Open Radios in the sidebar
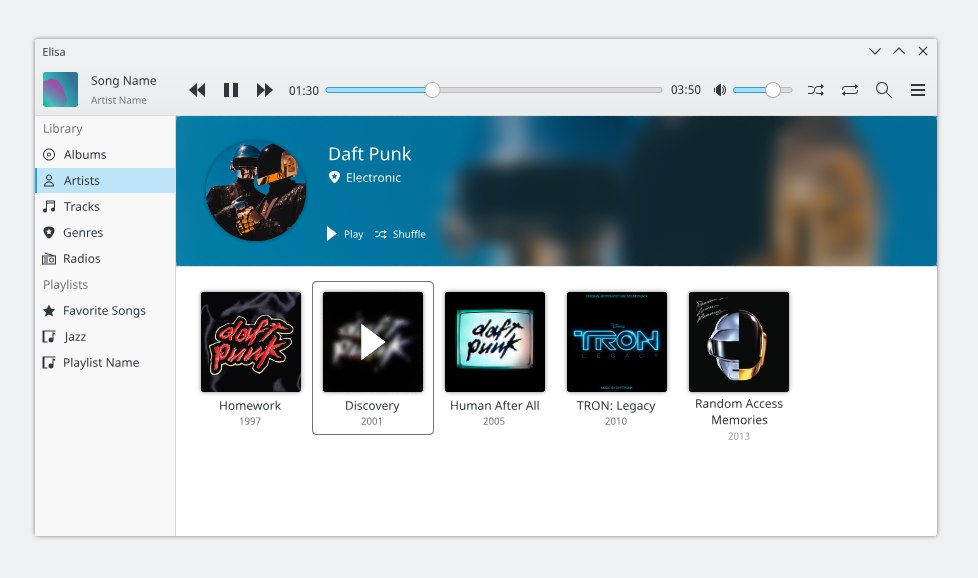Image resolution: width=978 pixels, height=578 pixels. [105, 258]
